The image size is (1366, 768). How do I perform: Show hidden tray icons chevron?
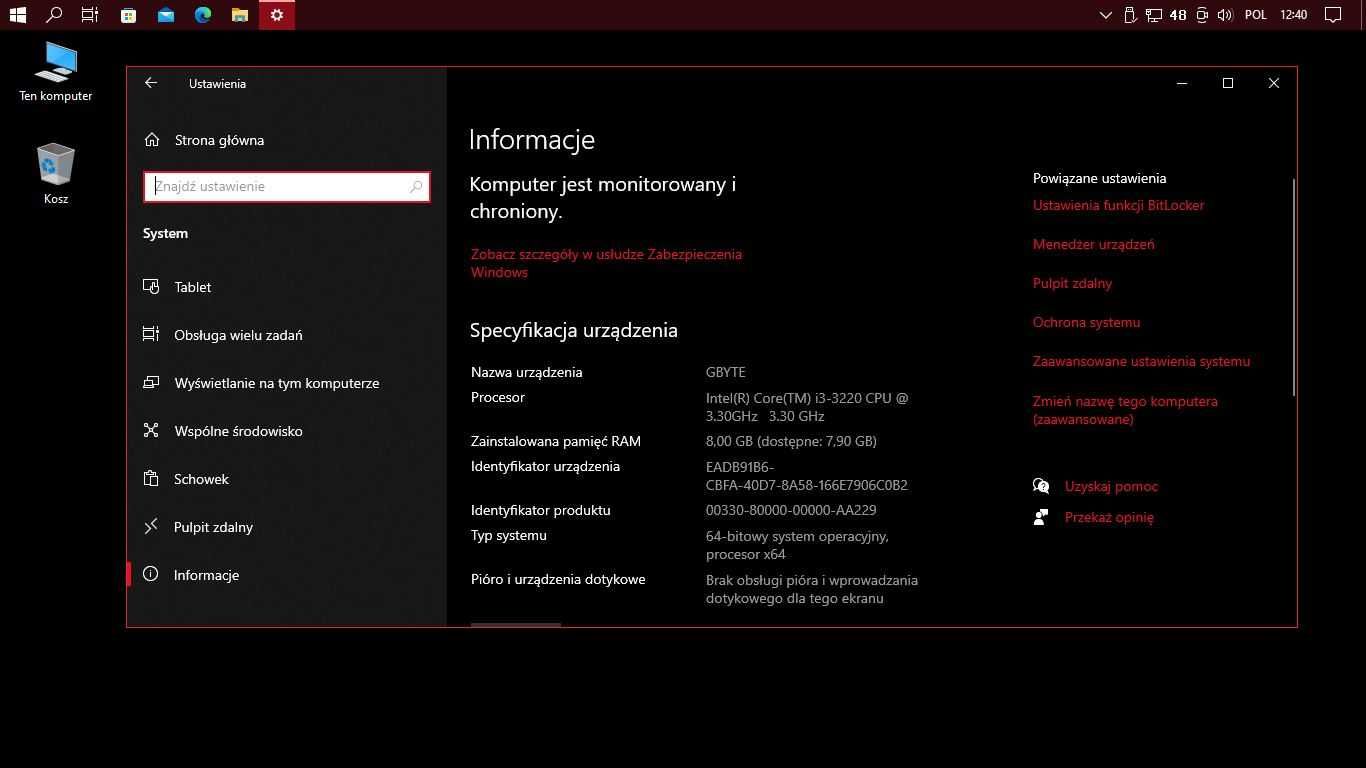(1105, 15)
